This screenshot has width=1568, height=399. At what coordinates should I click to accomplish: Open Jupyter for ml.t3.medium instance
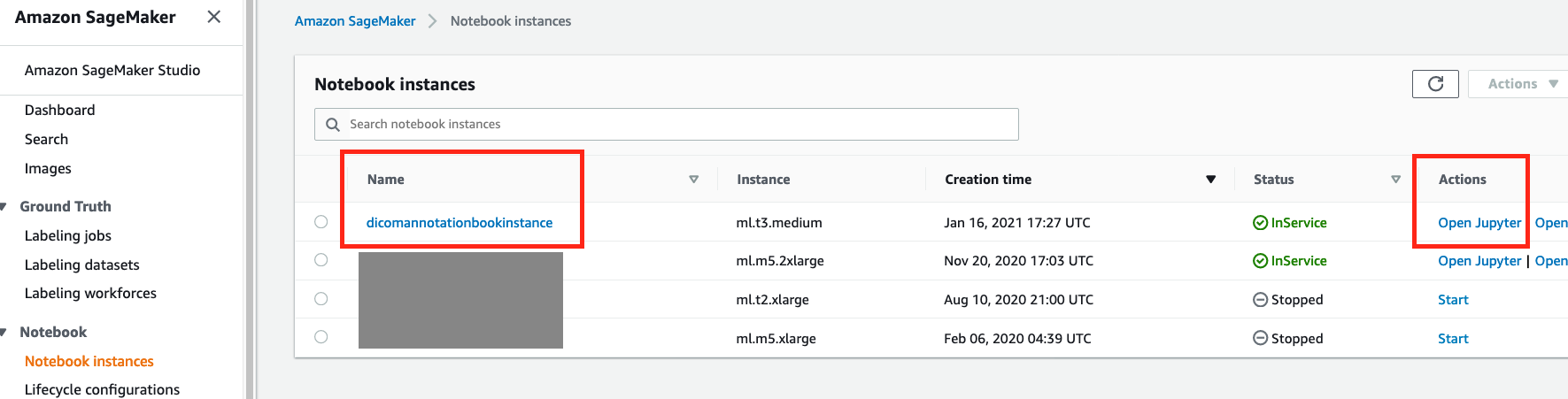coord(1479,223)
